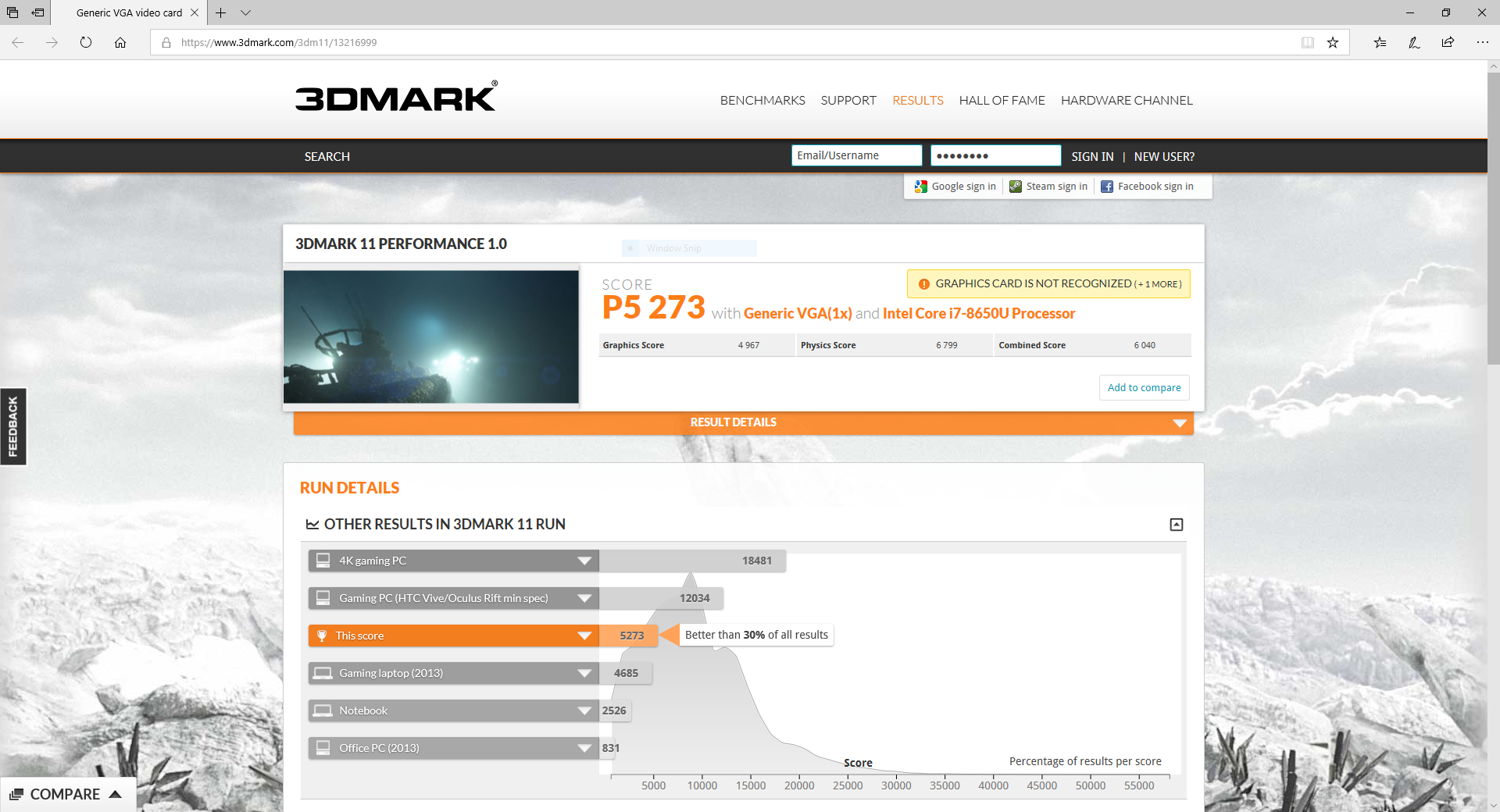Expand the Office PC (2013) dropdown
This screenshot has width=1500, height=812.
tap(584, 748)
